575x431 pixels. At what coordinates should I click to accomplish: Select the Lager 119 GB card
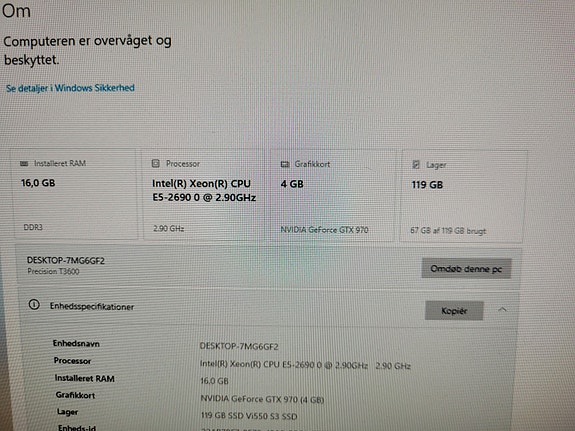463,197
